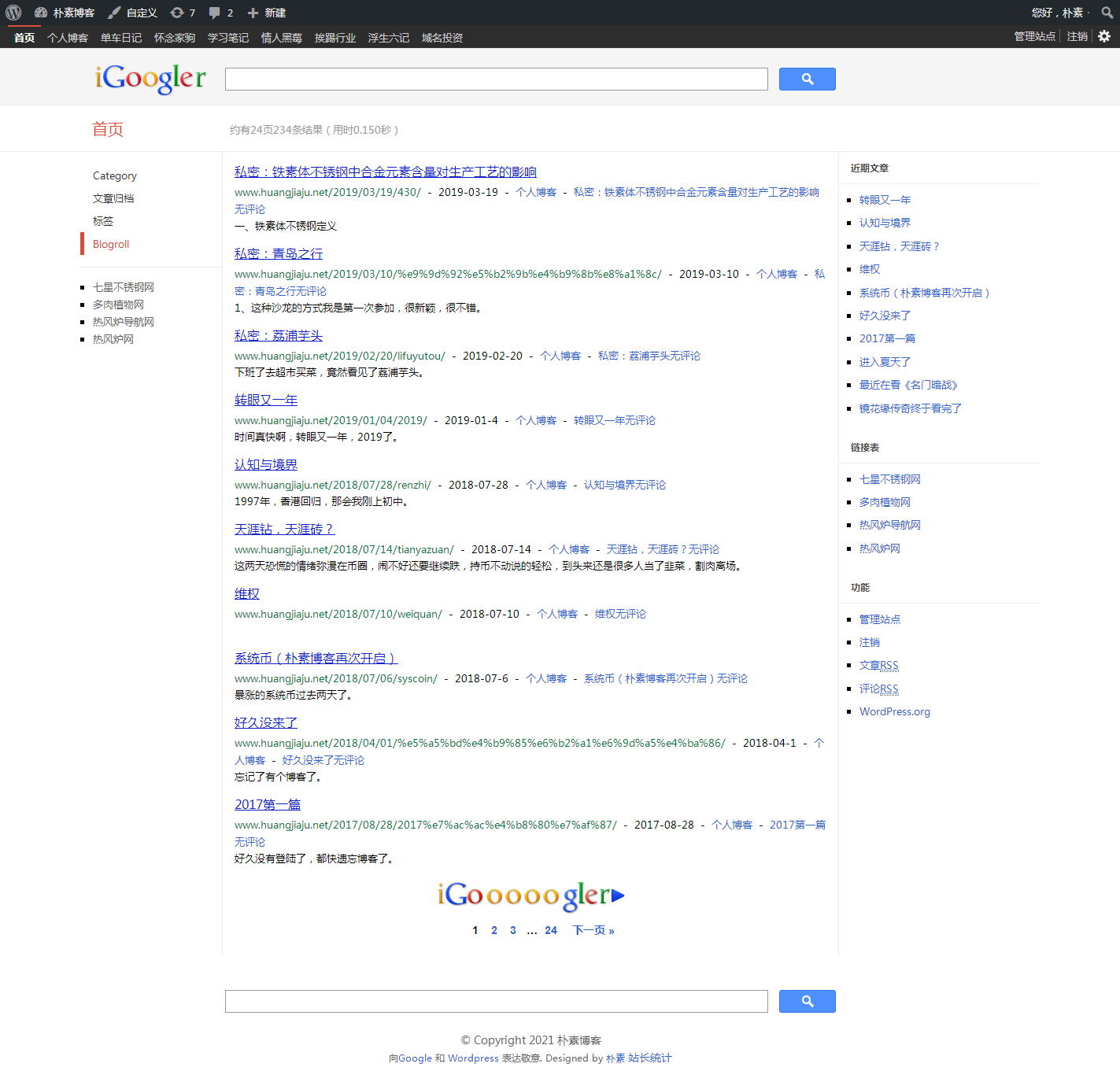Open the updates icon showing 7
The image size is (1120, 1082).
(177, 13)
